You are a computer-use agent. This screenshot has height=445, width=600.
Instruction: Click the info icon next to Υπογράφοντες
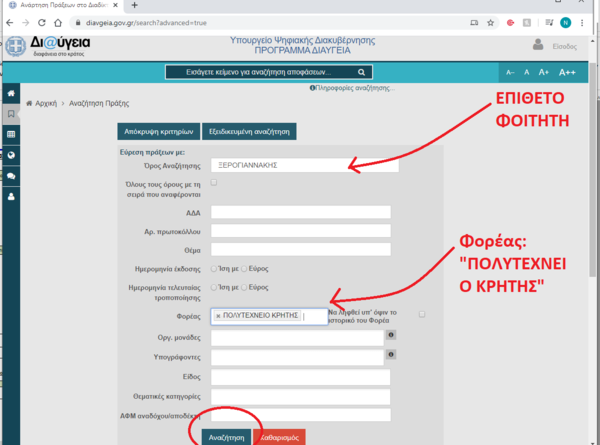(390, 355)
